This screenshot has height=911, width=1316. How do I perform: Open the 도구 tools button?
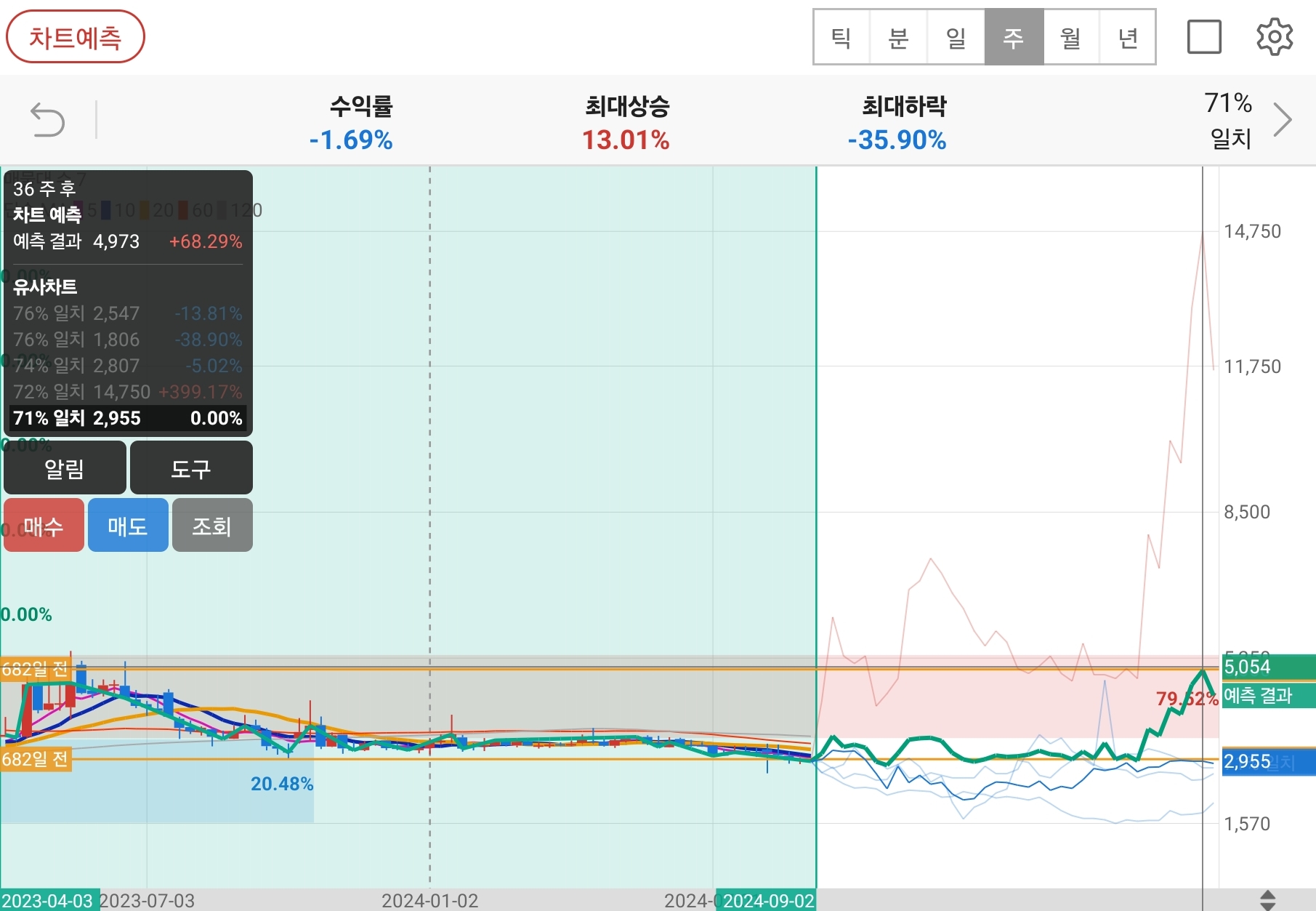point(191,468)
